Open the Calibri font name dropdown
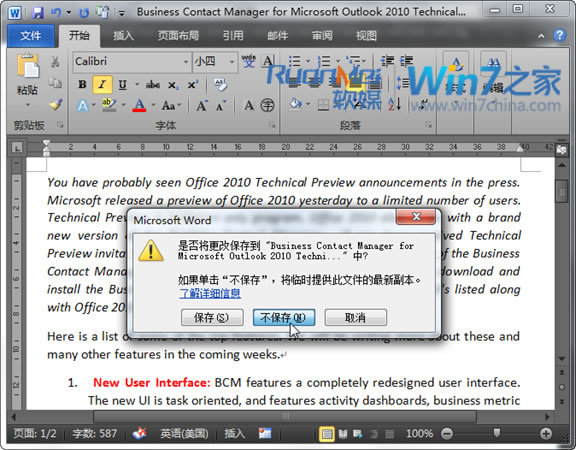576x450 pixels. coord(186,61)
